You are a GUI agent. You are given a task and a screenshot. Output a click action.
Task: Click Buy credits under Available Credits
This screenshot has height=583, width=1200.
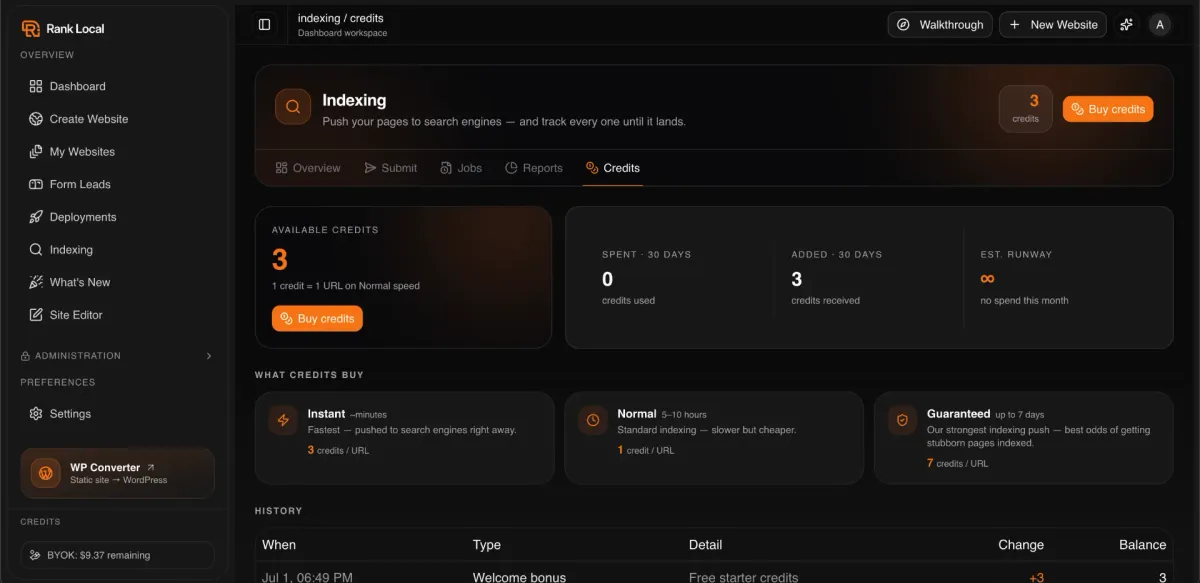(x=317, y=318)
